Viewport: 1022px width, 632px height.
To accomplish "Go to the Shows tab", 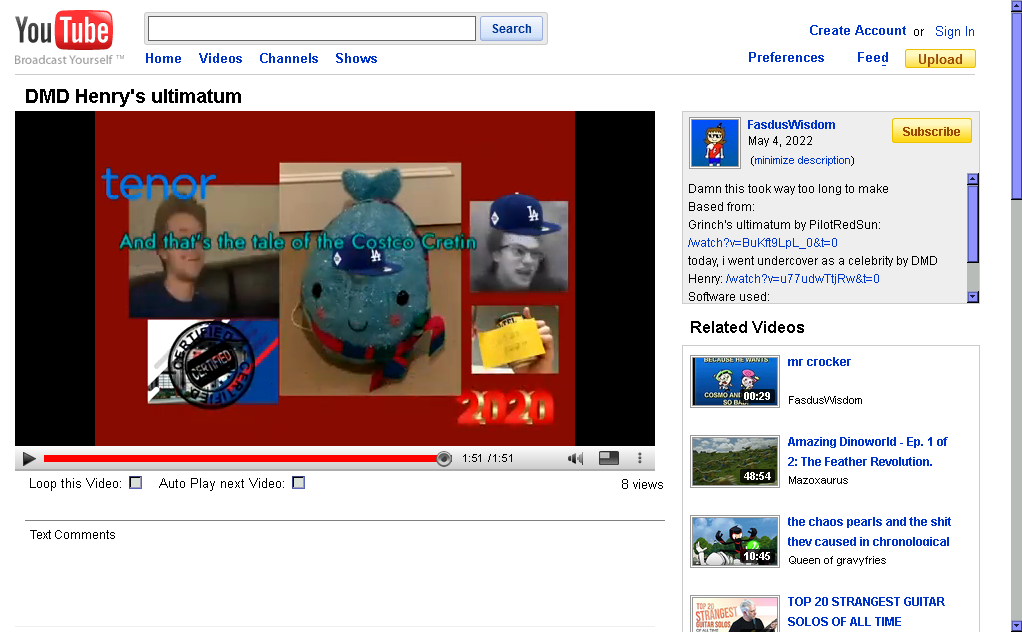I will click(356, 58).
